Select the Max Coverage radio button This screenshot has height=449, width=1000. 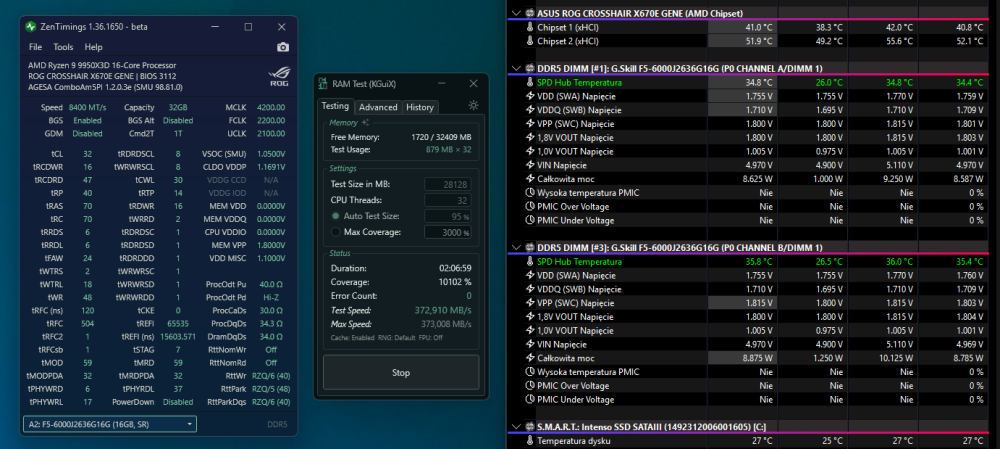335,232
